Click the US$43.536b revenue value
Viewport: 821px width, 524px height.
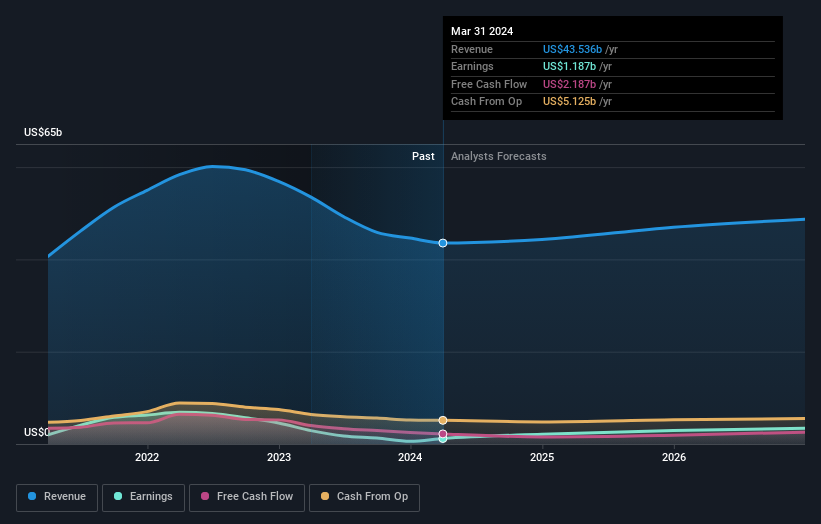pos(572,49)
